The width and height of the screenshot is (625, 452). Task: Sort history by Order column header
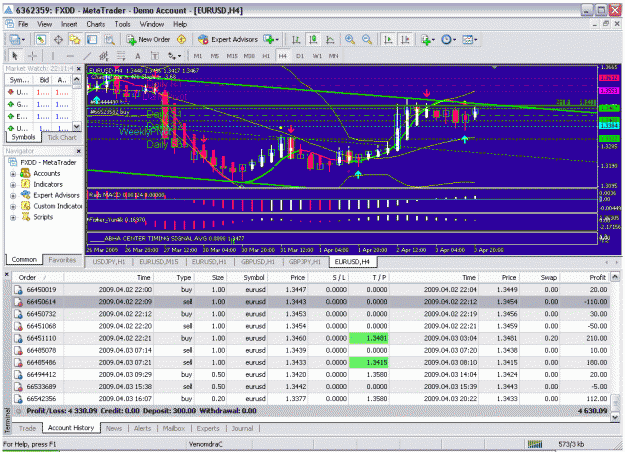[38, 277]
